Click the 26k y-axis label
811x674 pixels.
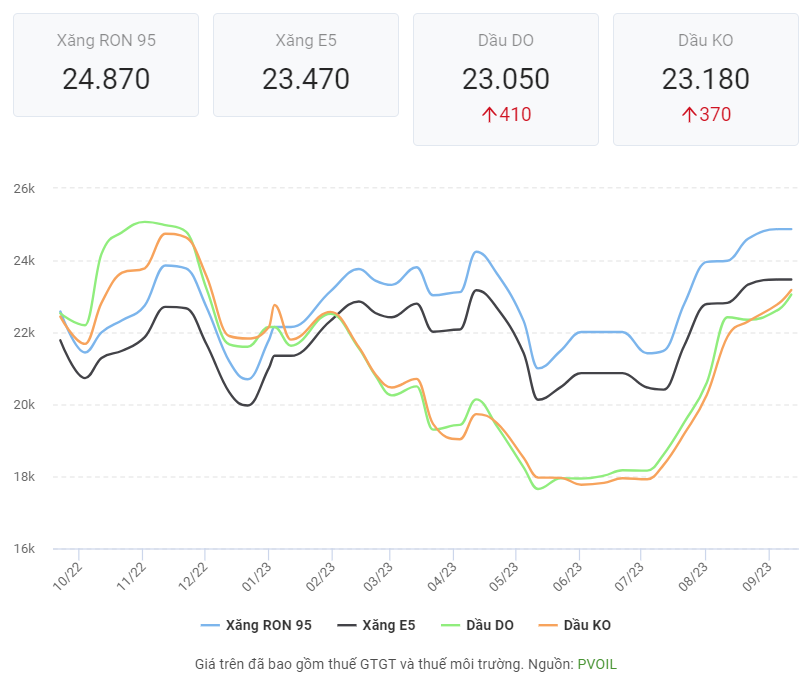click(24, 188)
